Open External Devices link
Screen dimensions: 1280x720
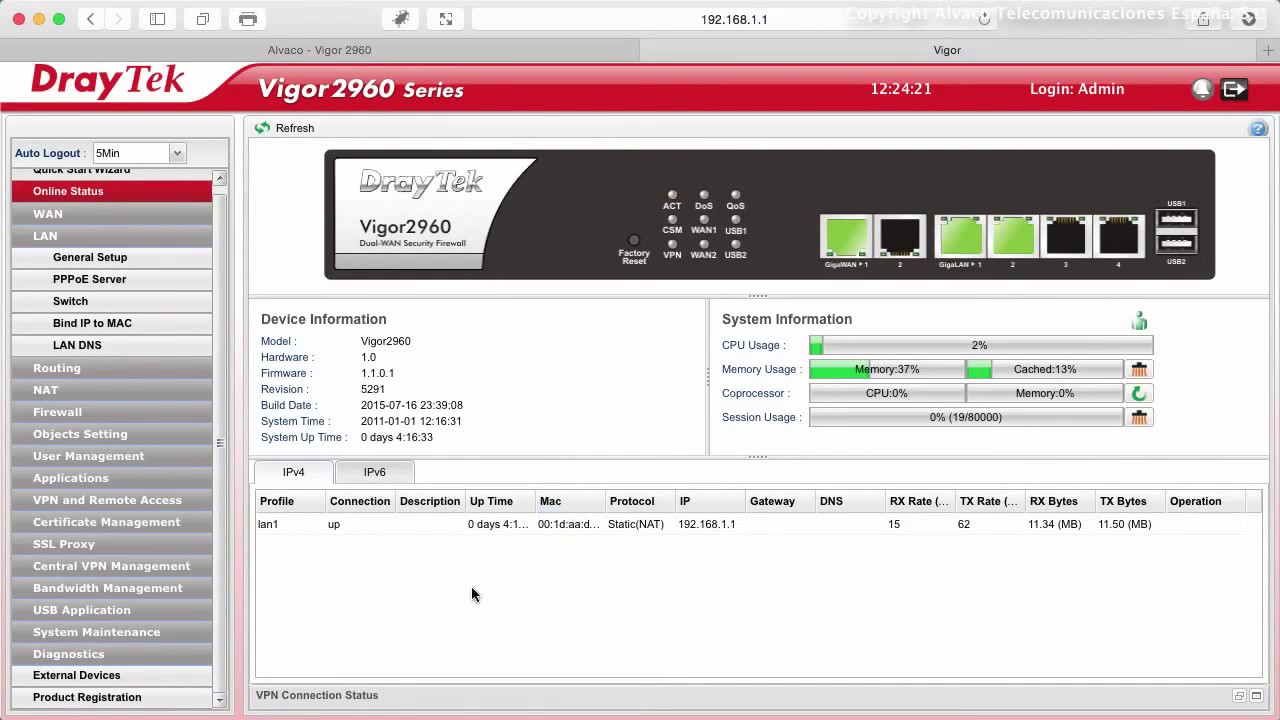tap(112, 675)
